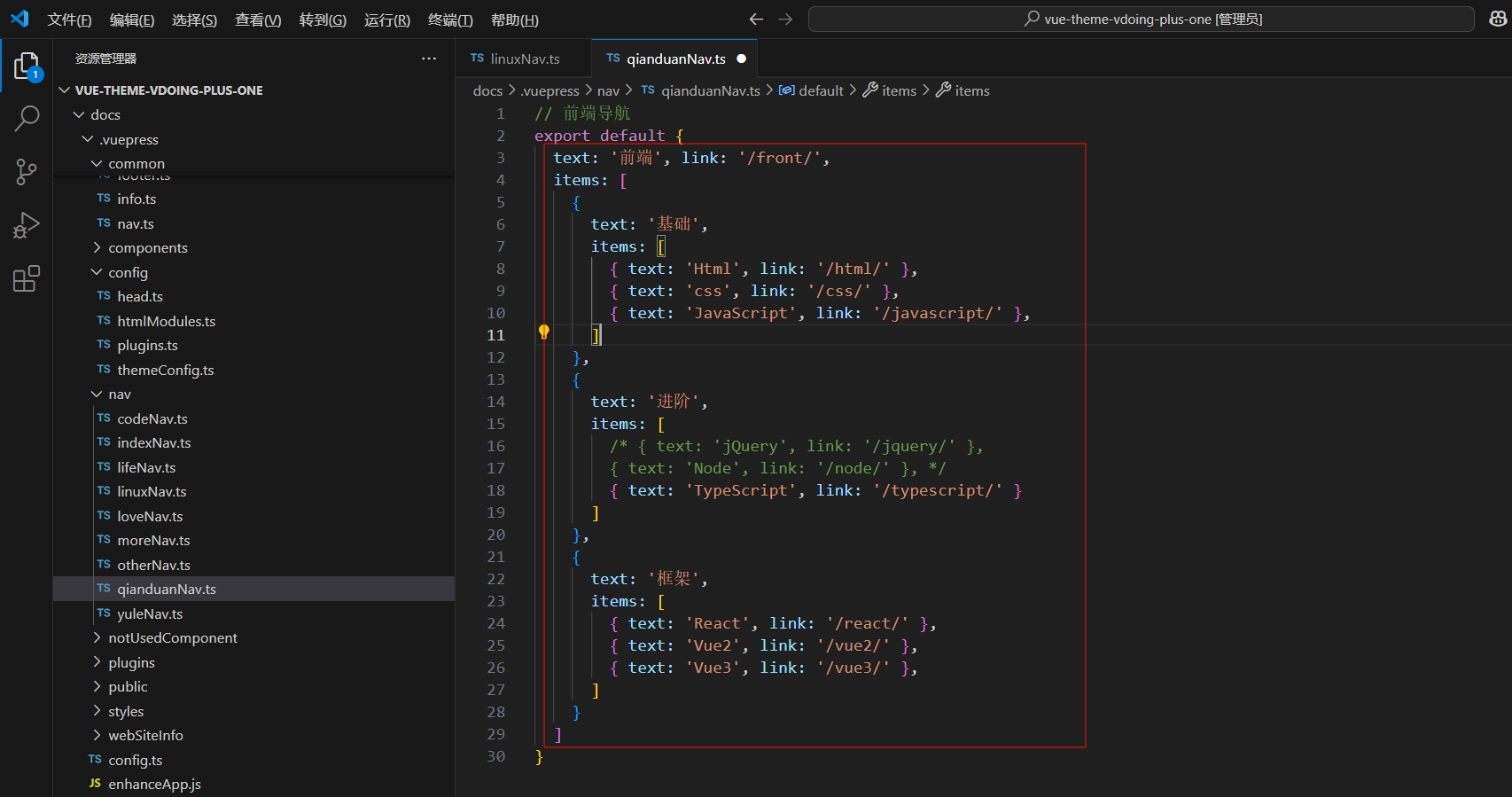Expand the webSiteInfo folder
Screen dimensions: 1512x797
click(253, 735)
